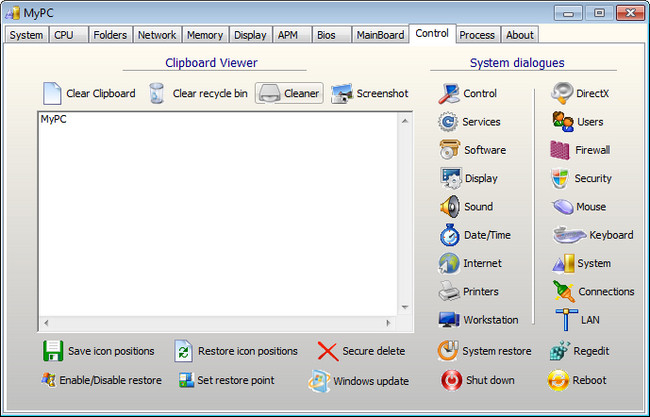Viewport: 650px width, 417px height.
Task: Click the red Secure delete X icon
Action: click(x=327, y=351)
